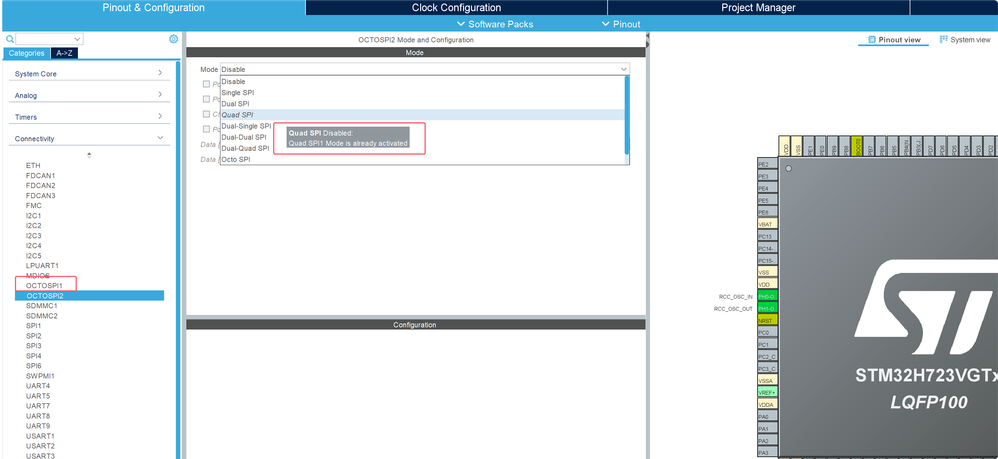The image size is (998, 459).
Task: Click the PH1-O pin on the chip
Action: (x=767, y=309)
